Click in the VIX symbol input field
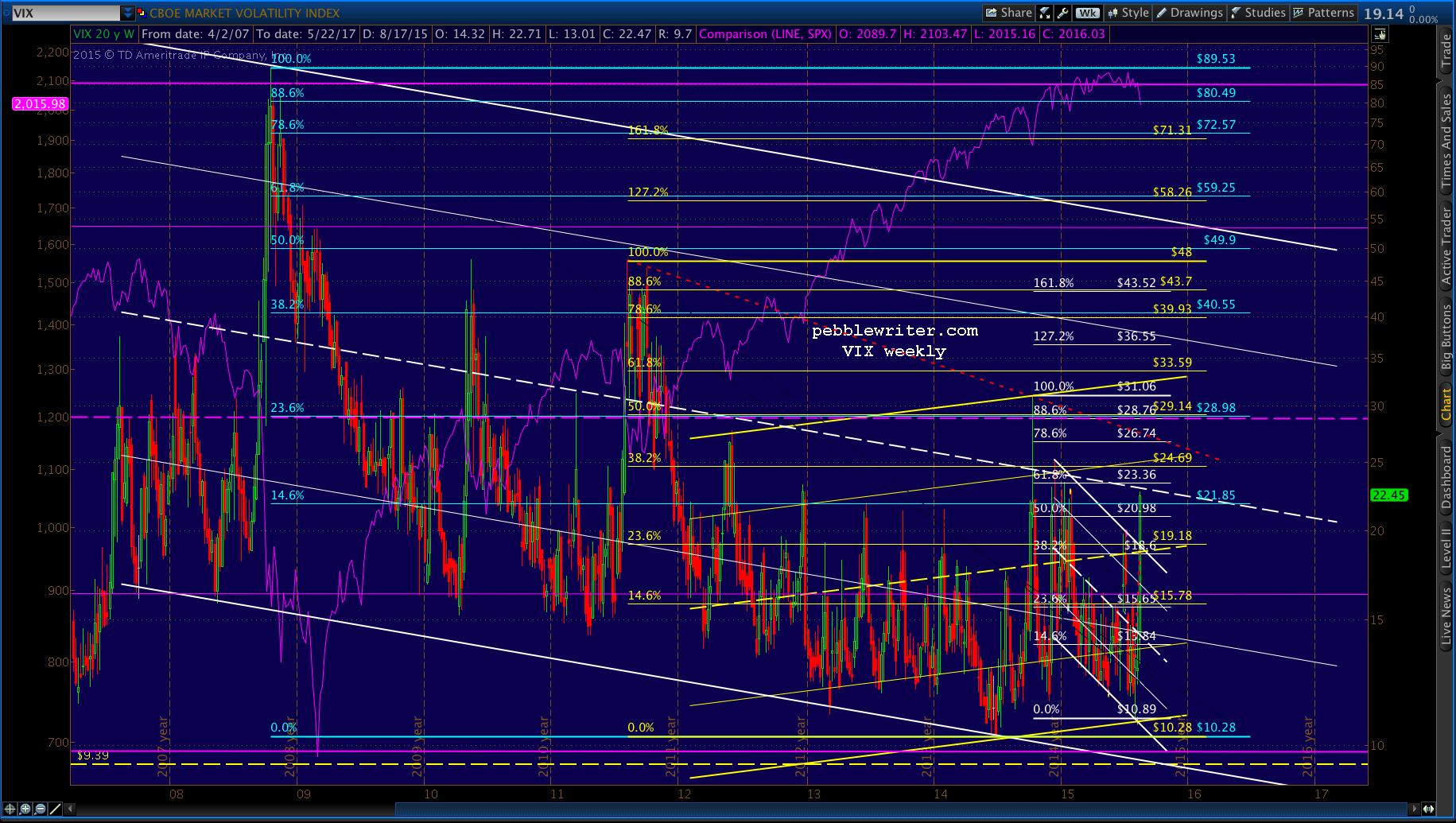The height and width of the screenshot is (823, 1456). click(64, 13)
